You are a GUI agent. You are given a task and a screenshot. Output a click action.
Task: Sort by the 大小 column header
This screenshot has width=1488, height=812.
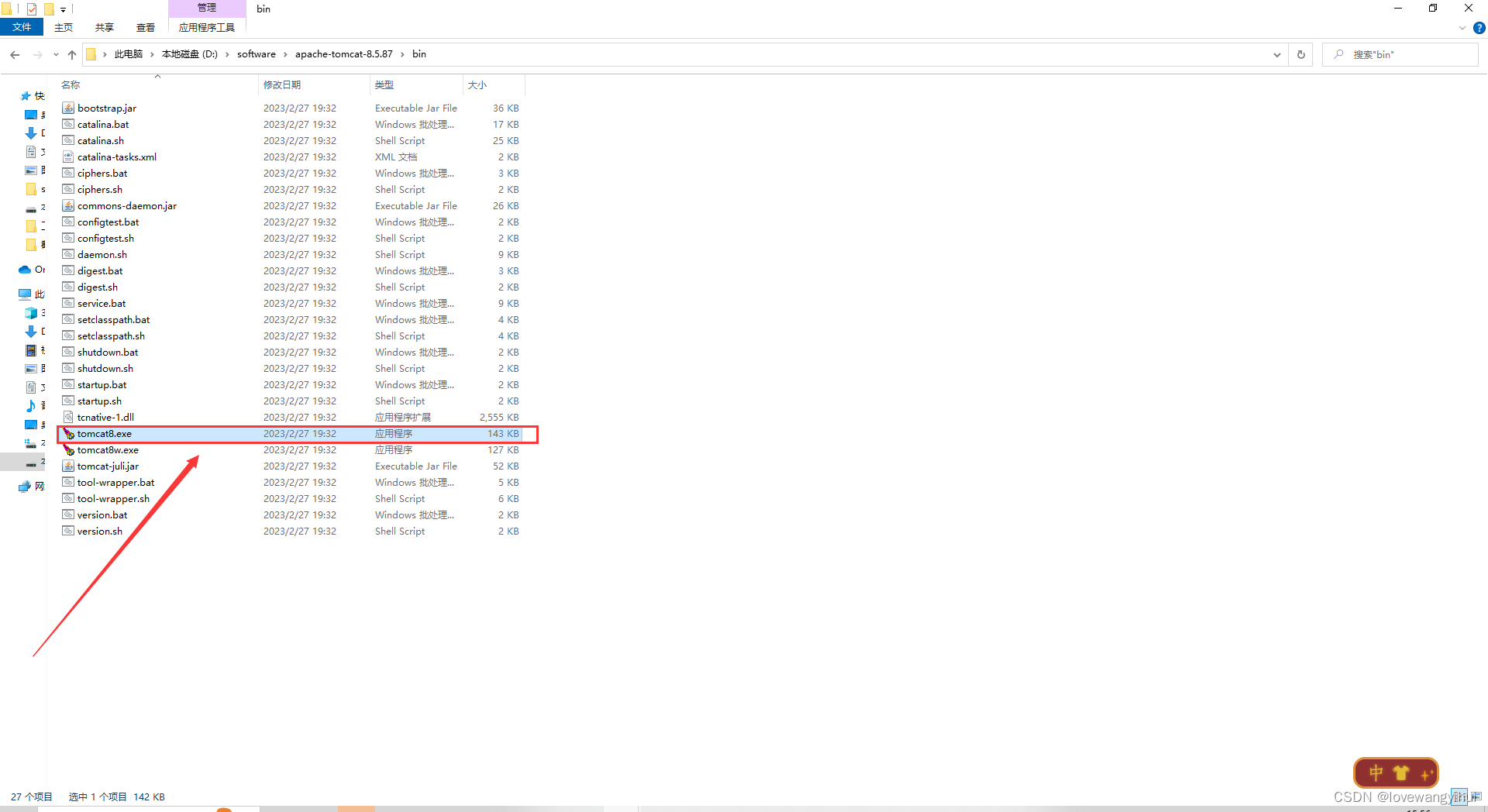[494, 84]
